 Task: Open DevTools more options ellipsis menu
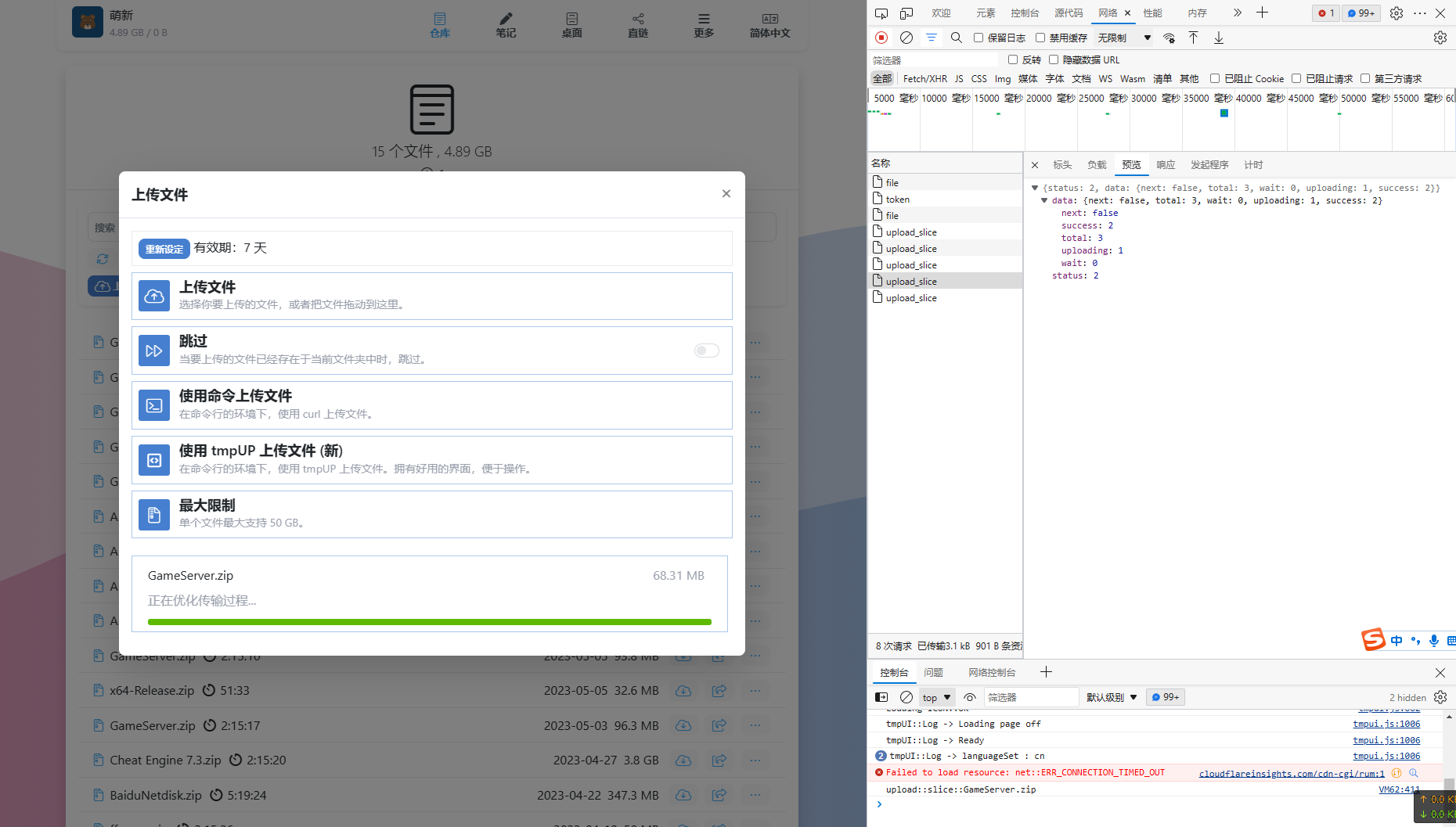[1420, 13]
